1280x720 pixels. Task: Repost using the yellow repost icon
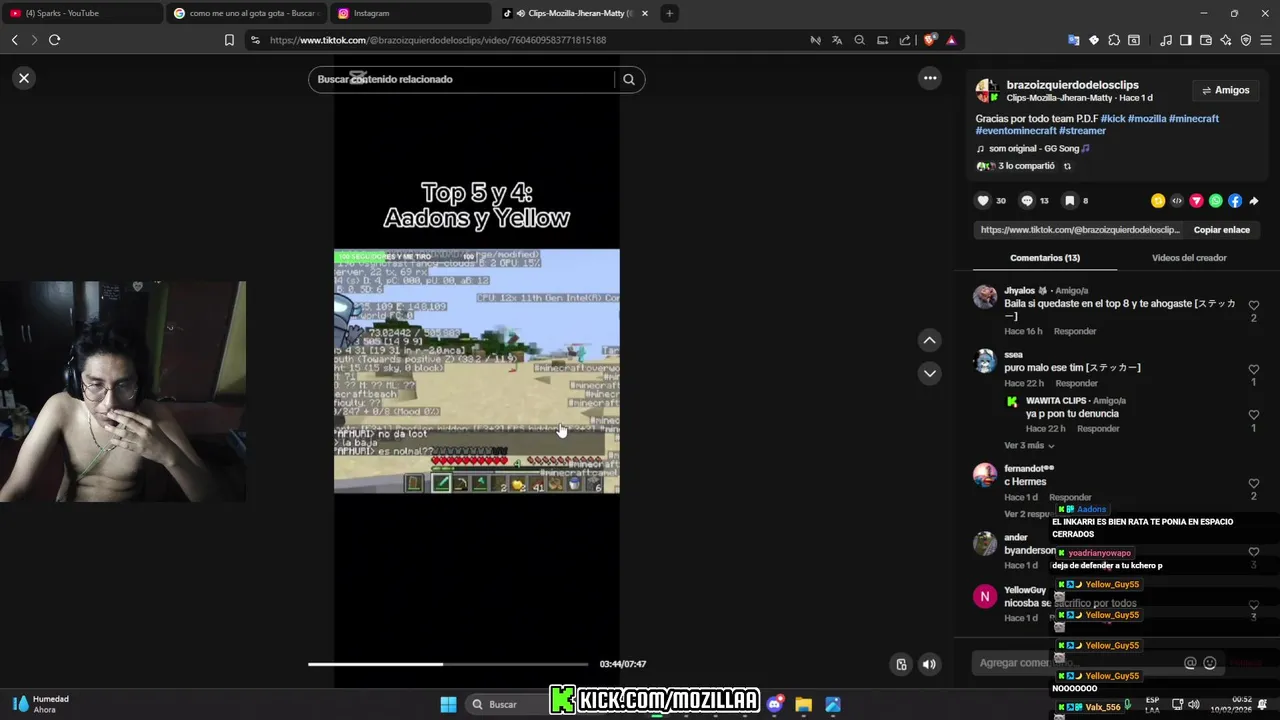pos(1158,201)
